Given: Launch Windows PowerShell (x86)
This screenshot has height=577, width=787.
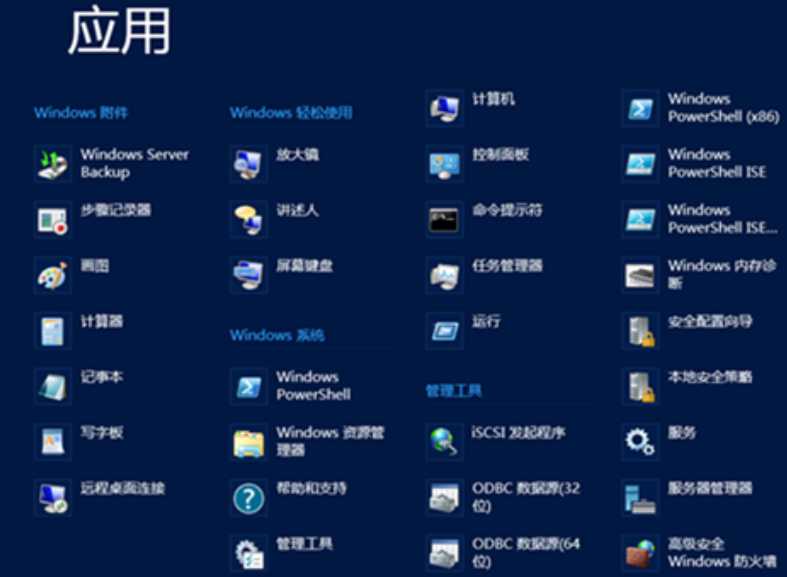Looking at the screenshot, I should tap(701, 108).
